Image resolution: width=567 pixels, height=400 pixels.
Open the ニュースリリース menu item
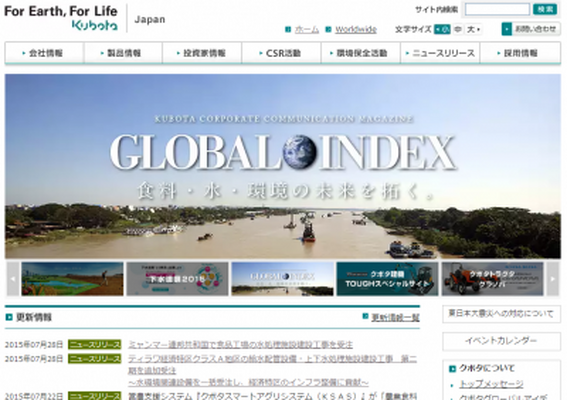pos(440,53)
